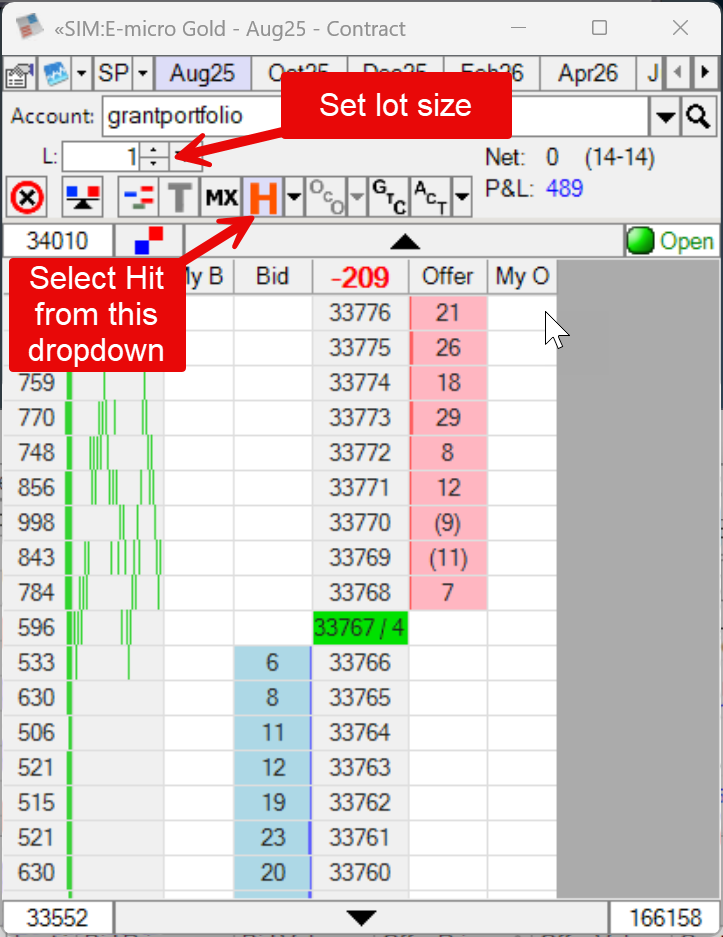Click the ACT order activation icon

click(430, 197)
